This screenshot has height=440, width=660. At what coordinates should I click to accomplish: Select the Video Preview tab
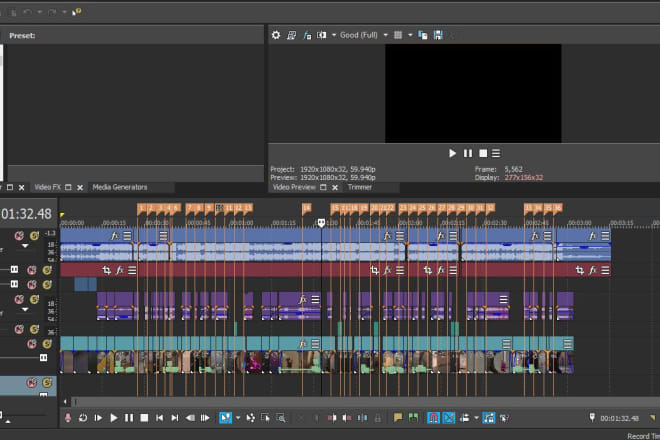coord(294,187)
